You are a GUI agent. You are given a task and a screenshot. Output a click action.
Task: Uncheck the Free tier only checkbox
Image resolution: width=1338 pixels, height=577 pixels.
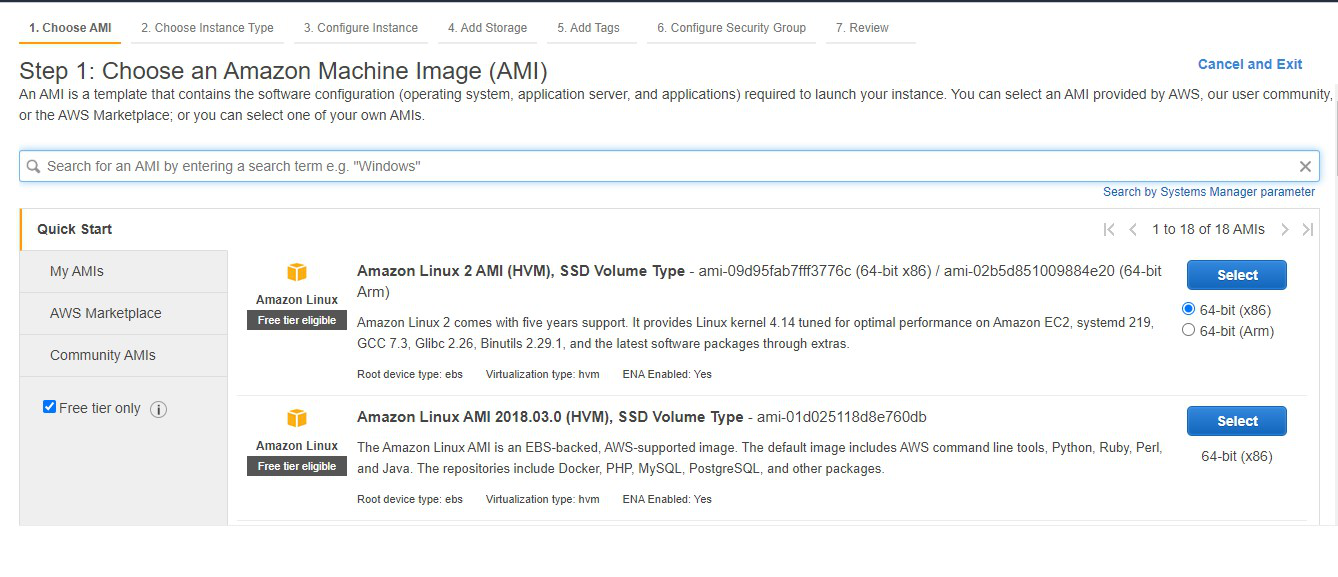[x=50, y=407]
